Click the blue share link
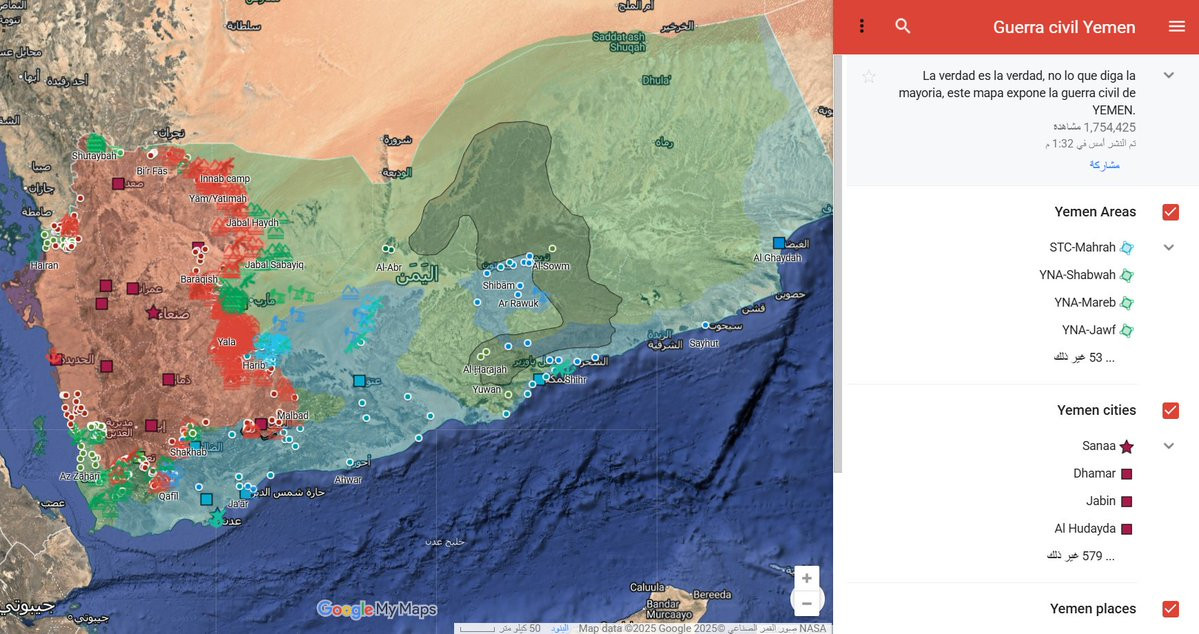 [1104, 164]
